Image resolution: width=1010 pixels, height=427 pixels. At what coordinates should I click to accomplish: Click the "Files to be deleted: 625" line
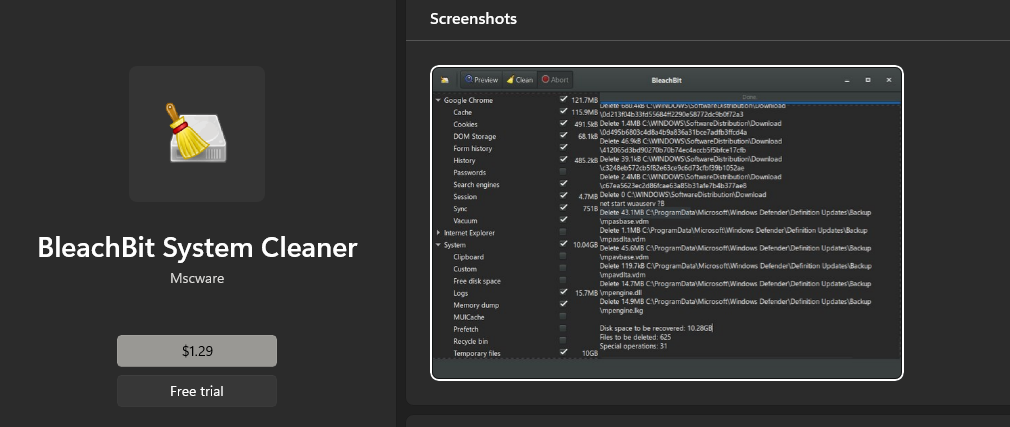tap(634, 337)
